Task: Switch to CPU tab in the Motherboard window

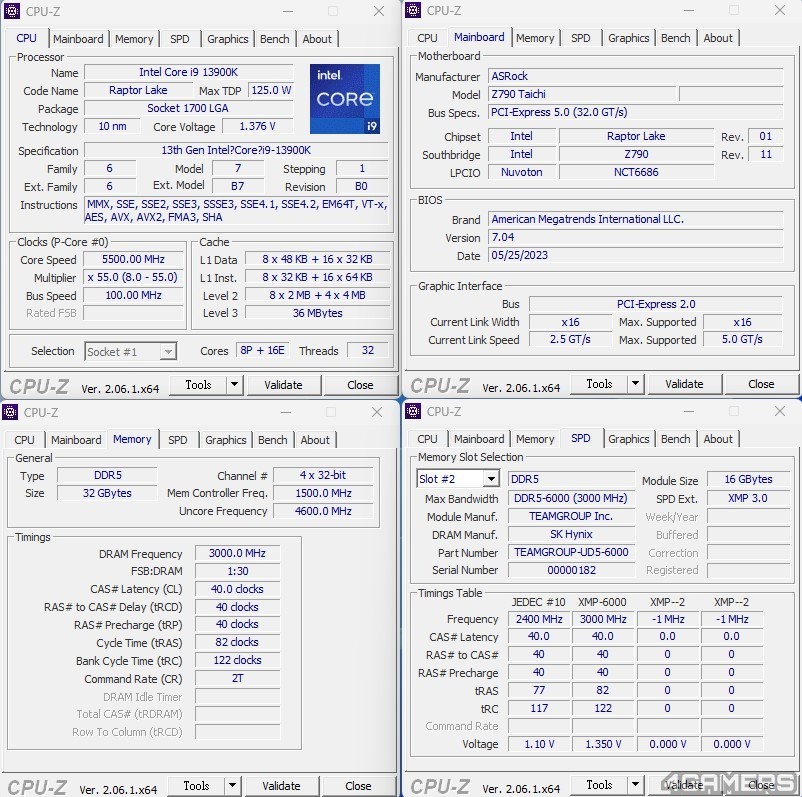Action: click(427, 38)
